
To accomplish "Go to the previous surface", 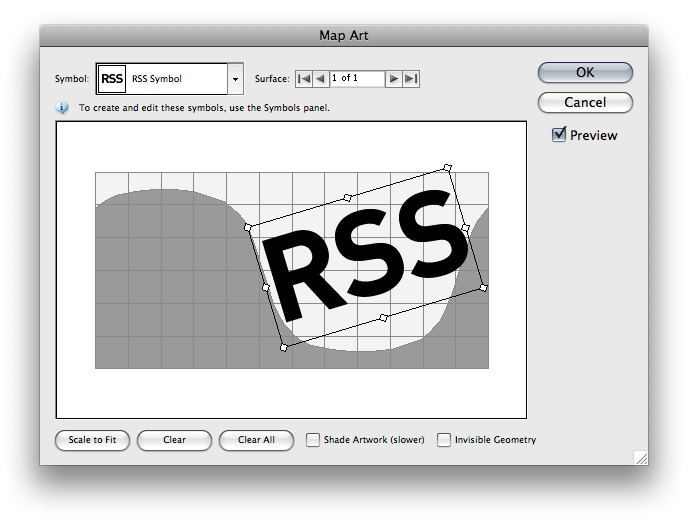I will [x=321, y=79].
